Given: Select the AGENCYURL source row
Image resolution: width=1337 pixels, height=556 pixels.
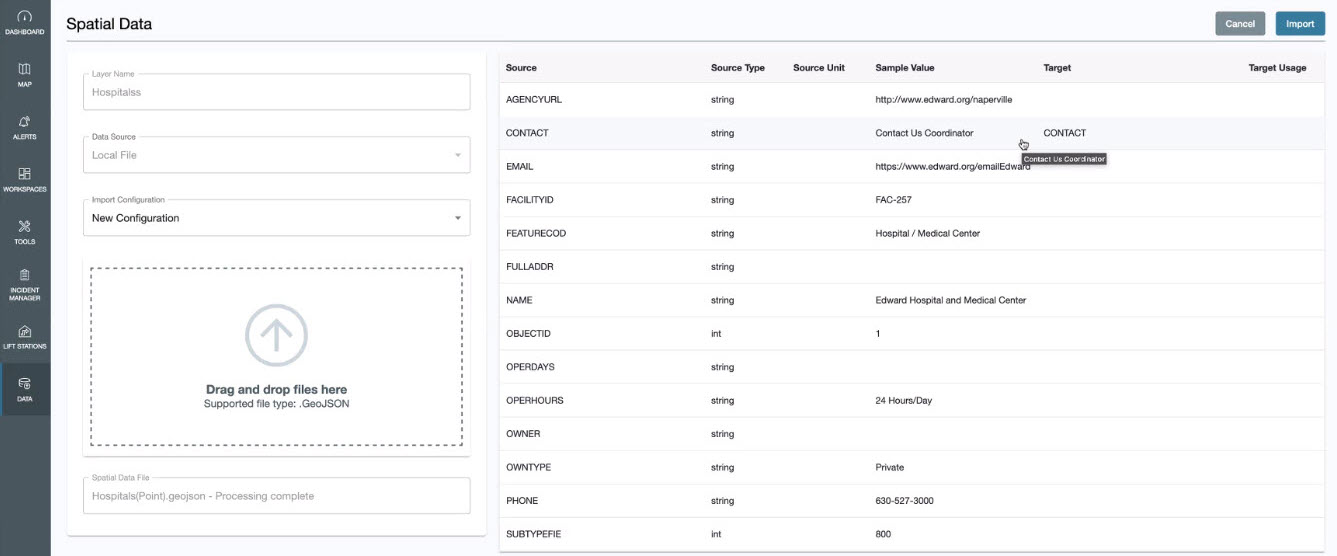Looking at the screenshot, I should [541, 100].
